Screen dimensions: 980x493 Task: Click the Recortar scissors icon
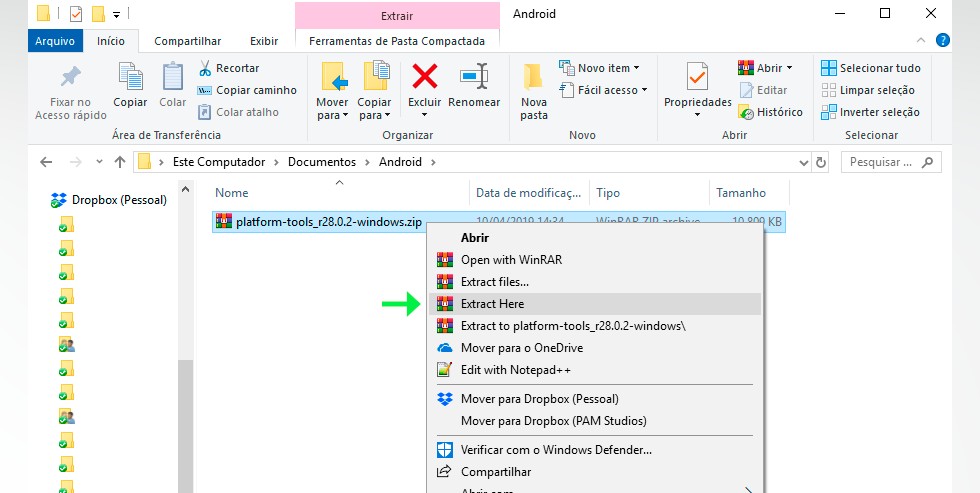point(205,68)
